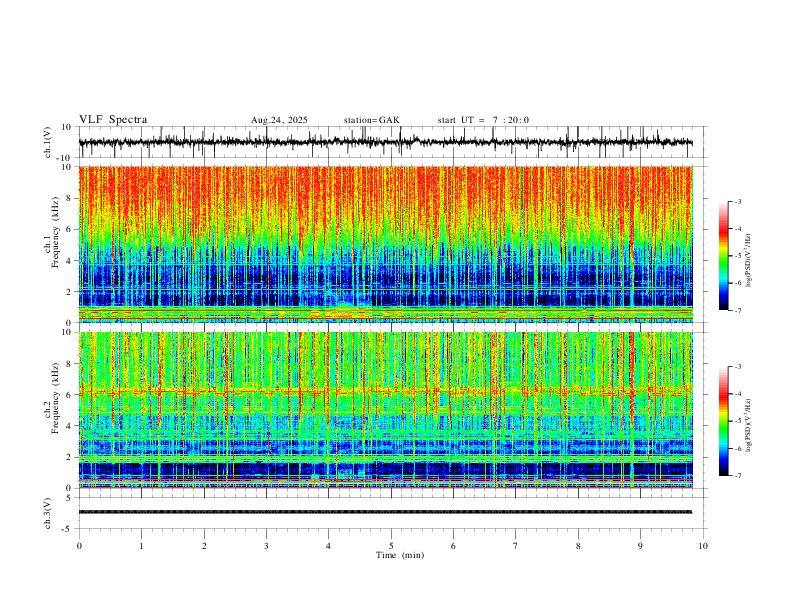
Task: Click the ch.2 spectrogram plot
Action: tap(386, 410)
